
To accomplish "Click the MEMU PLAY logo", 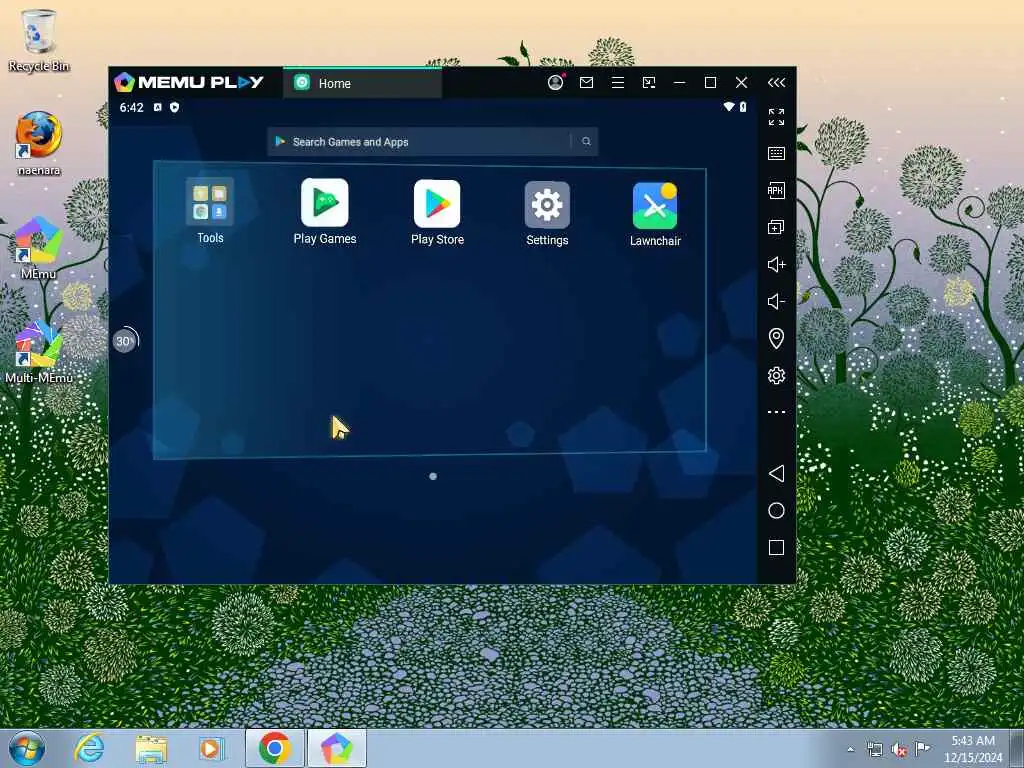I will [189, 82].
